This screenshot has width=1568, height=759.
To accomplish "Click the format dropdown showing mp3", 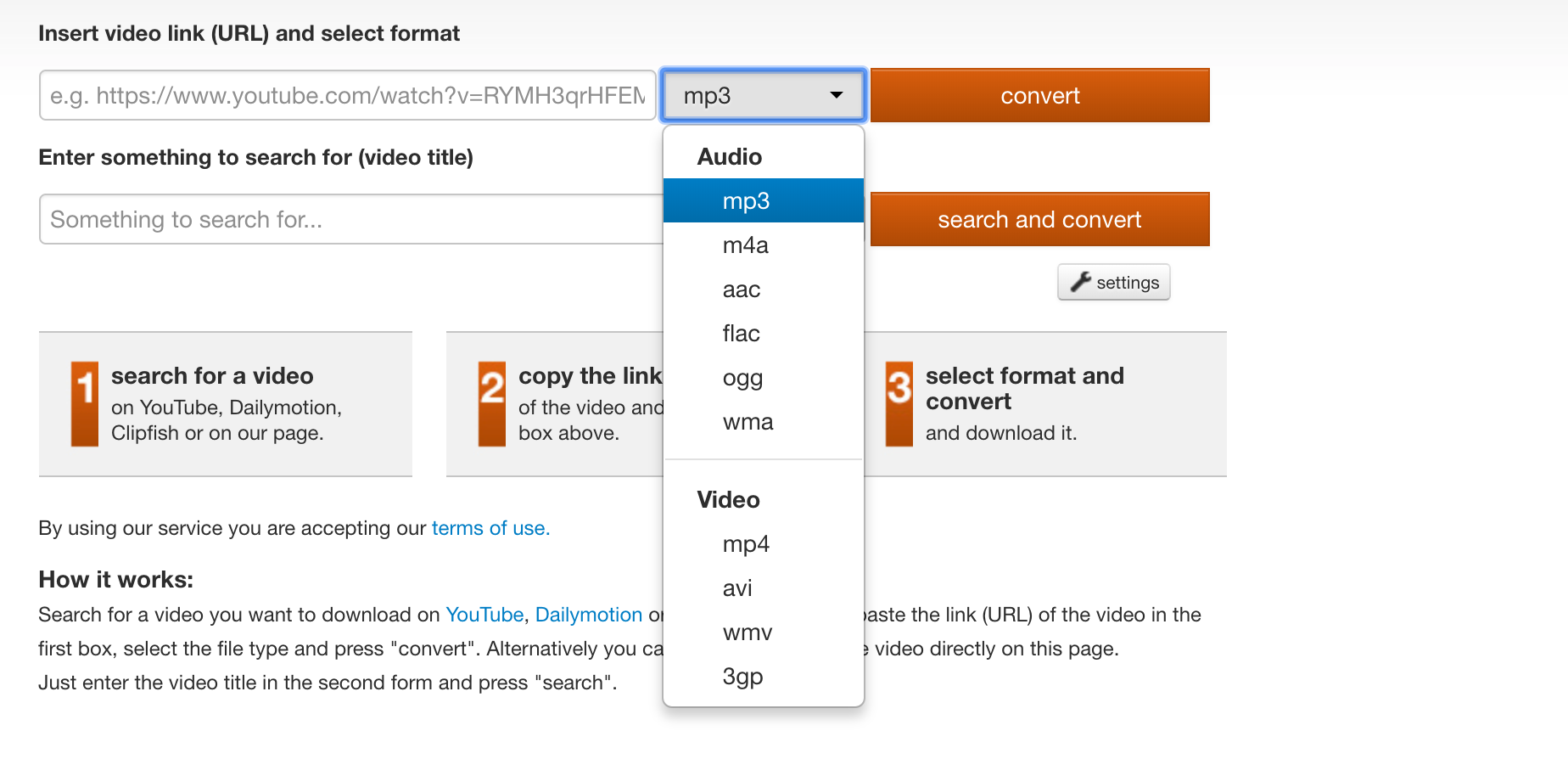I will 763,95.
